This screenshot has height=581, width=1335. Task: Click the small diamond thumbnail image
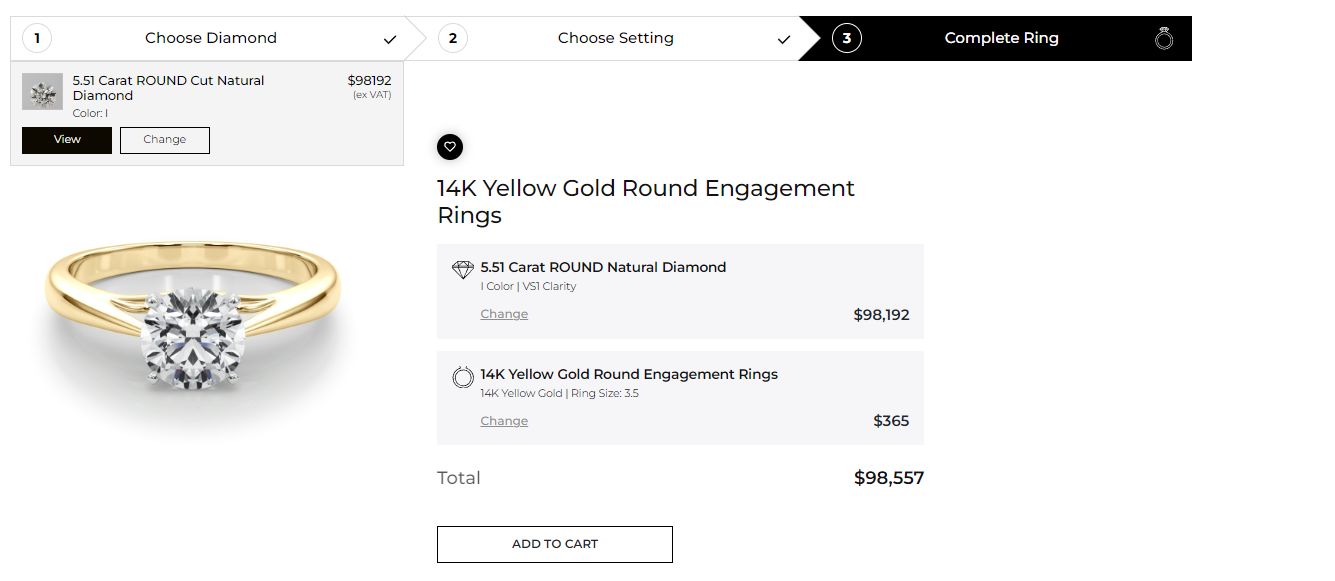(42, 92)
